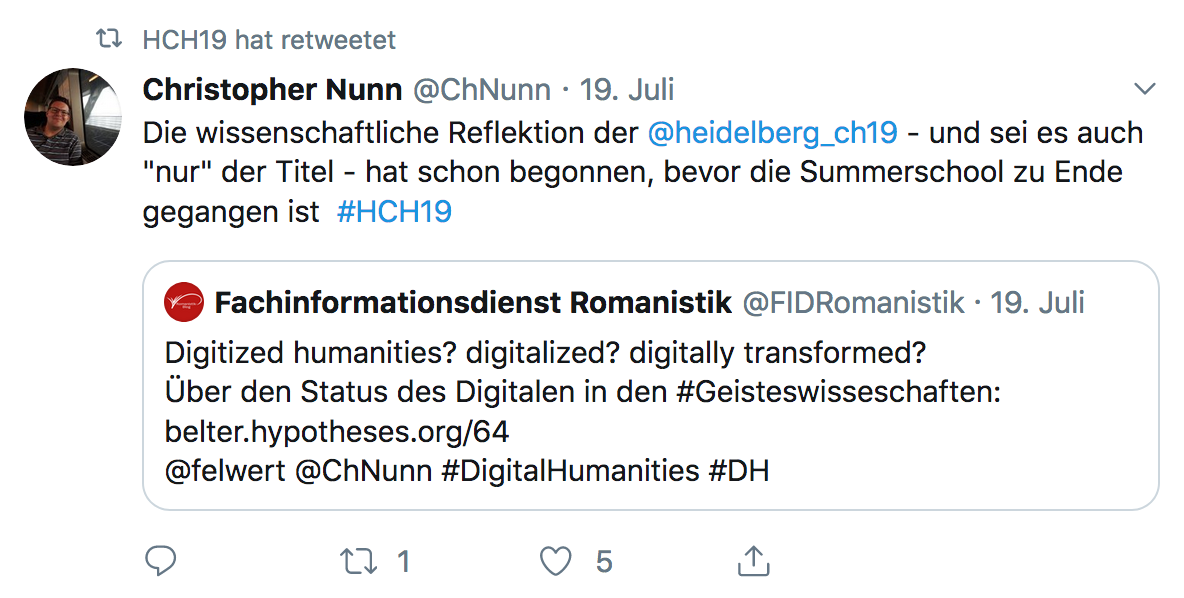Image resolution: width=1184 pixels, height=598 pixels.
Task: Click the 19. Juli timestamp of main tweet
Action: 627,90
